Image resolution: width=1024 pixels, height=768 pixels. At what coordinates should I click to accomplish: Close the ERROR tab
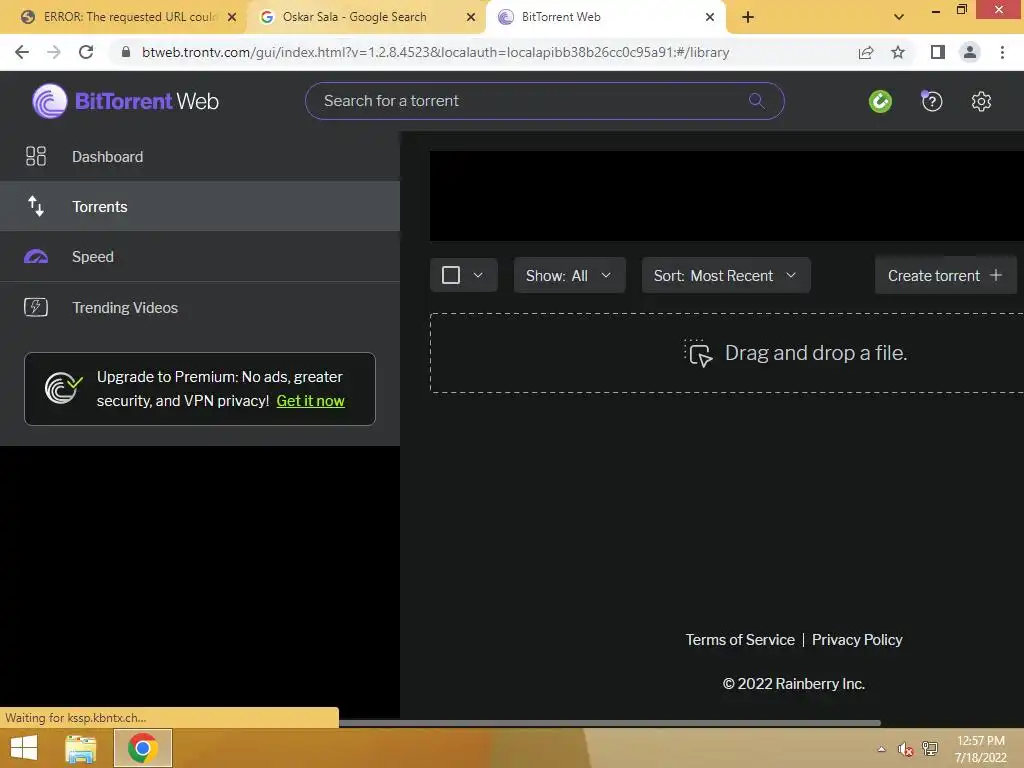coord(232,17)
